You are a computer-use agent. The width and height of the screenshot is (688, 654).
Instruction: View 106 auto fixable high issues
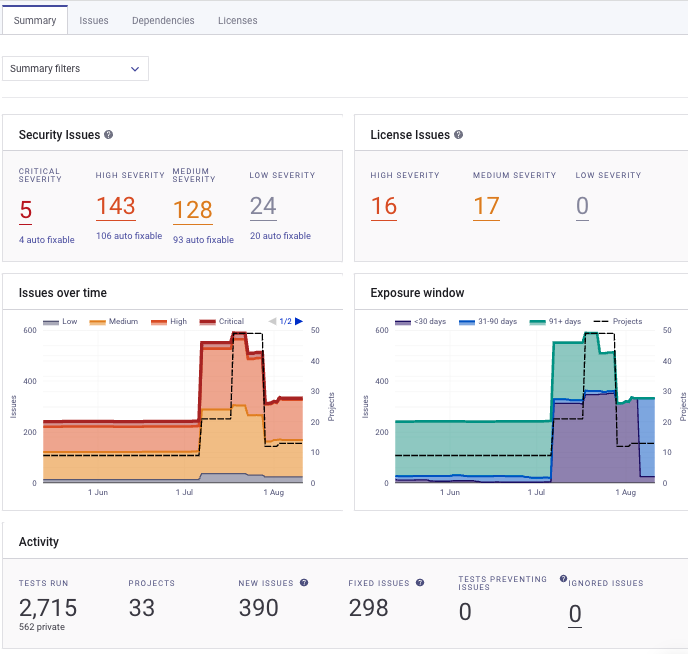tap(129, 236)
